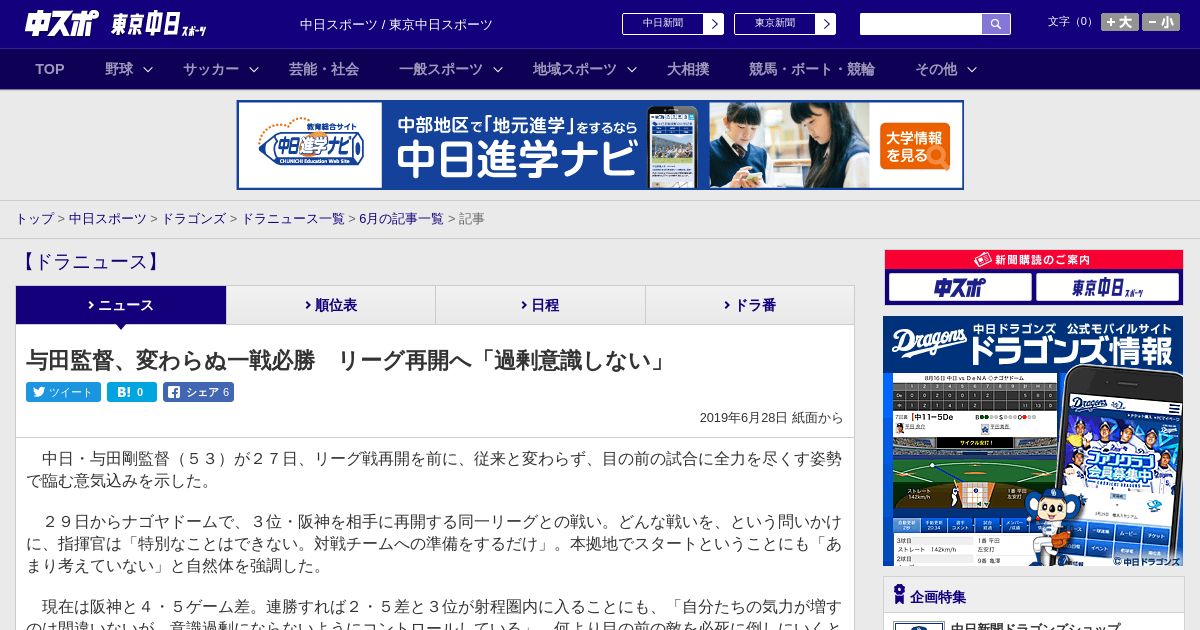Focus the site search input field

tap(921, 24)
